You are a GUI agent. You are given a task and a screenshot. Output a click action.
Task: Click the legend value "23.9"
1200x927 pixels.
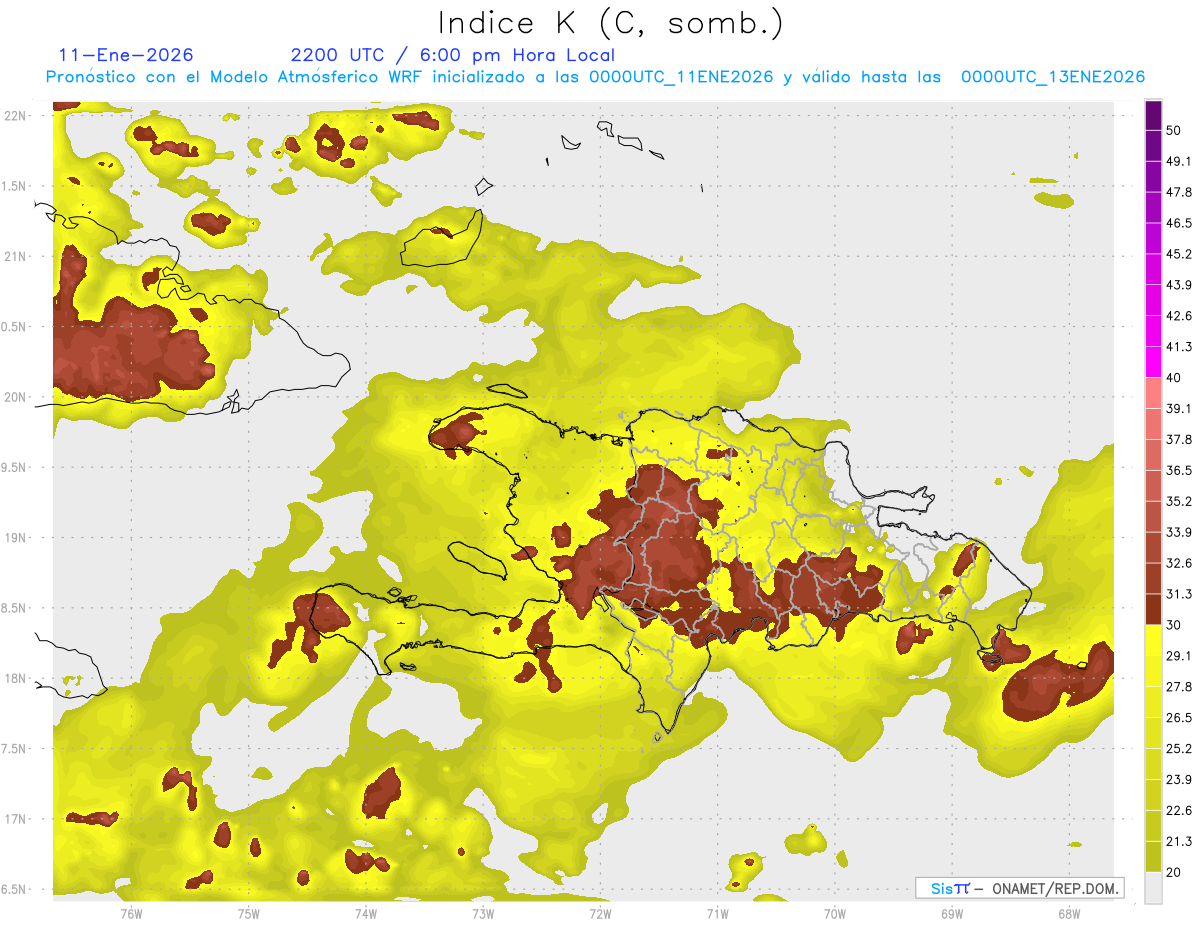pos(1179,780)
